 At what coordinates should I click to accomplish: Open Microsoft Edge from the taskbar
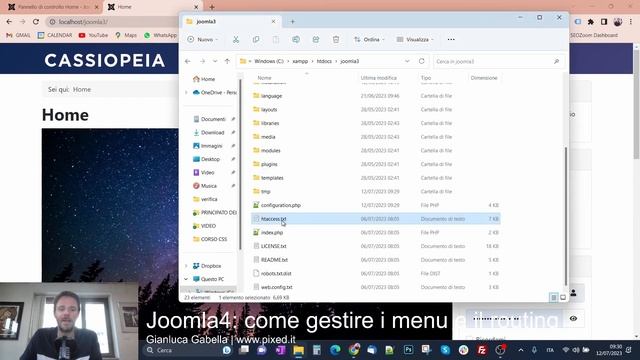(x=335, y=350)
